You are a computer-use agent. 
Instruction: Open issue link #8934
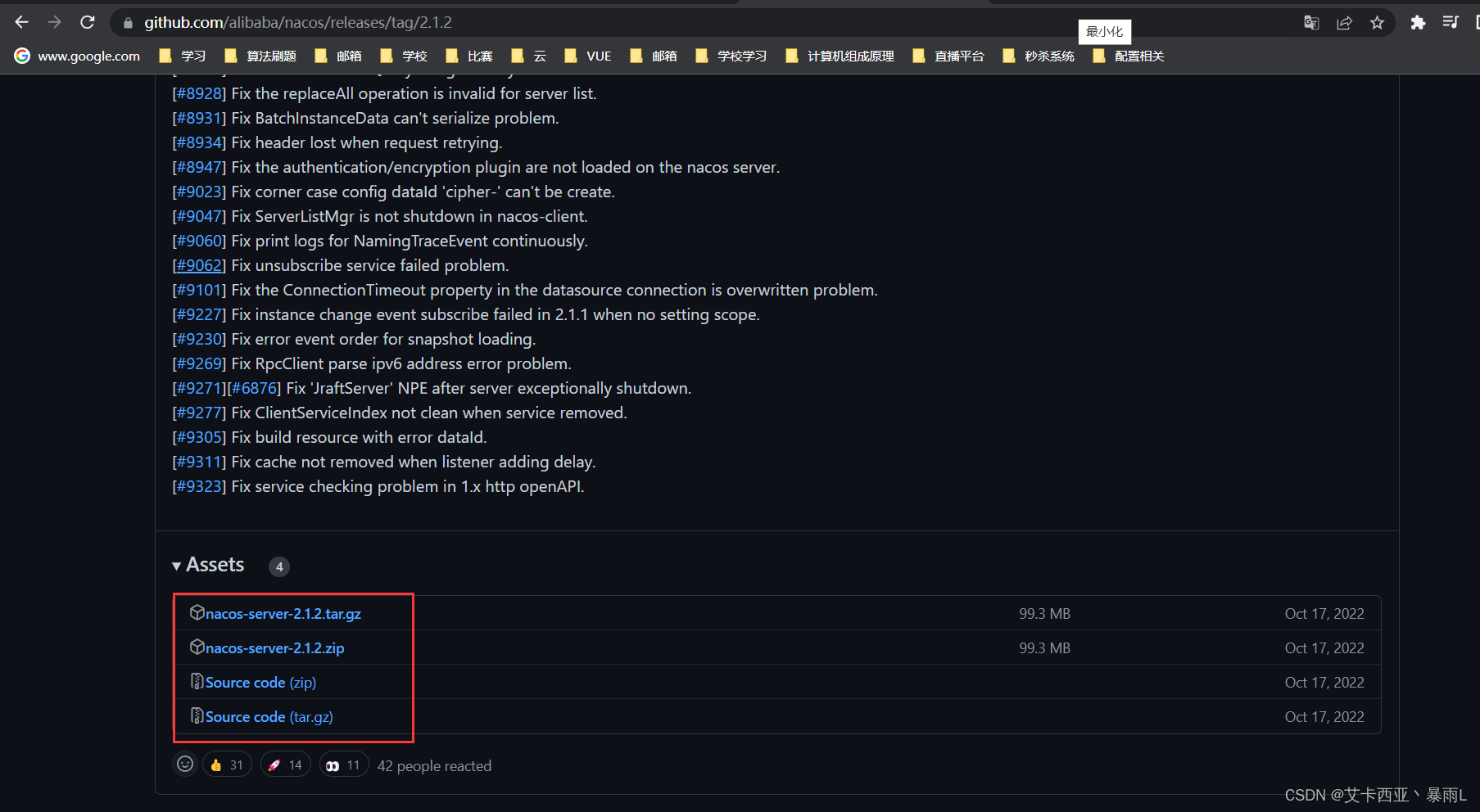coord(199,142)
